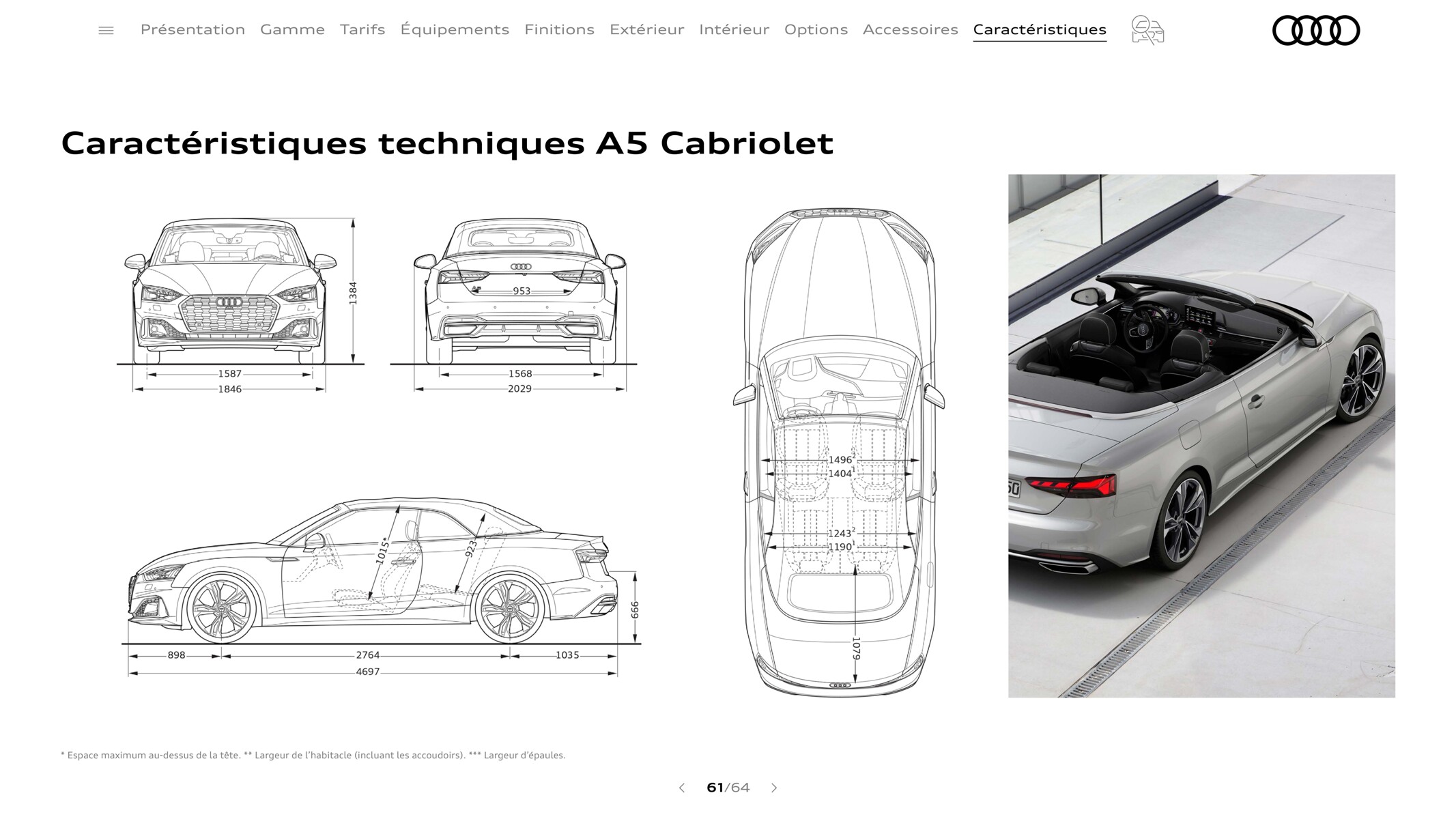Select the Équipements tab
Image resolution: width=1456 pixels, height=819 pixels.
coord(455,30)
